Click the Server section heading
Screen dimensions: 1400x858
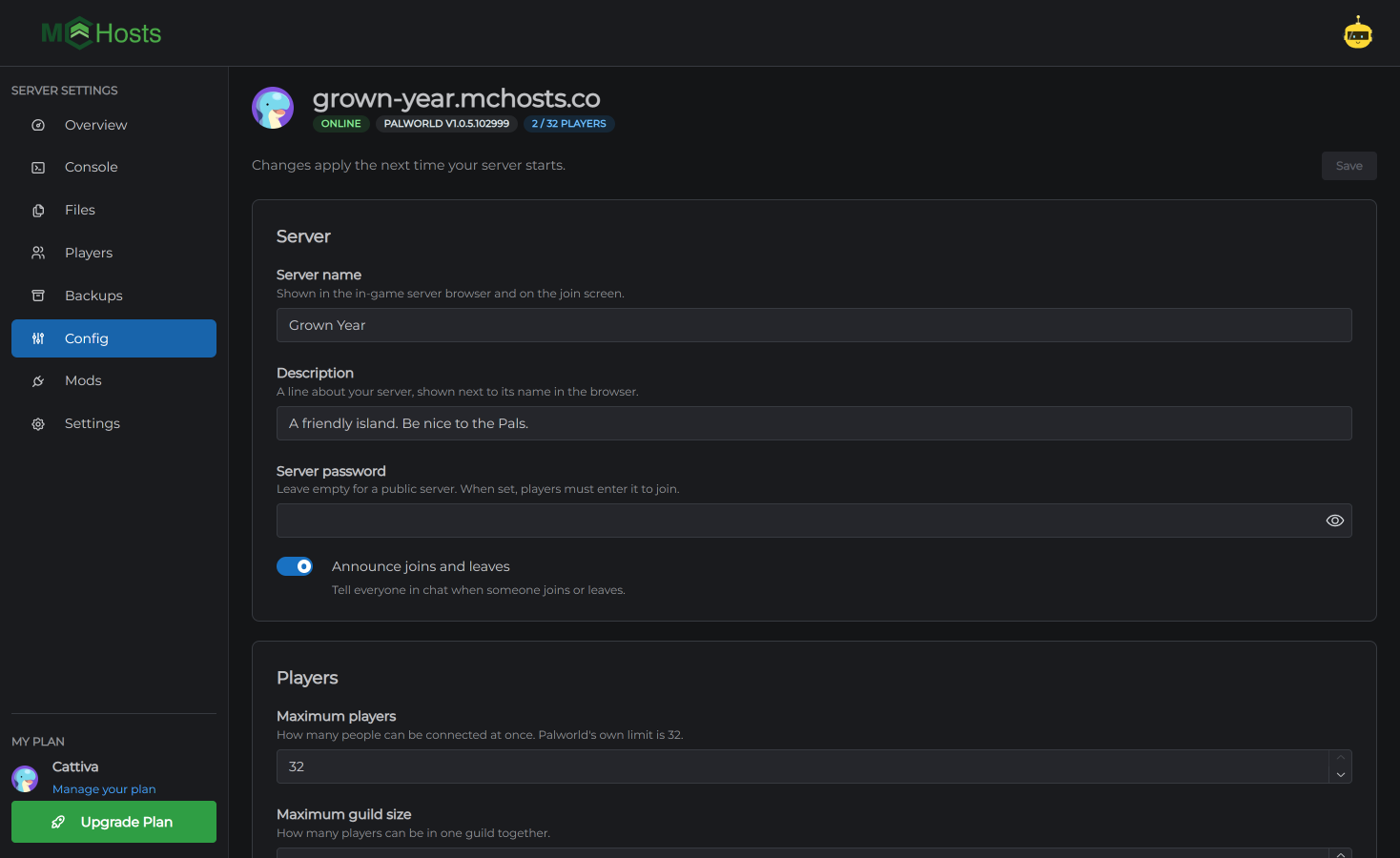(x=303, y=236)
